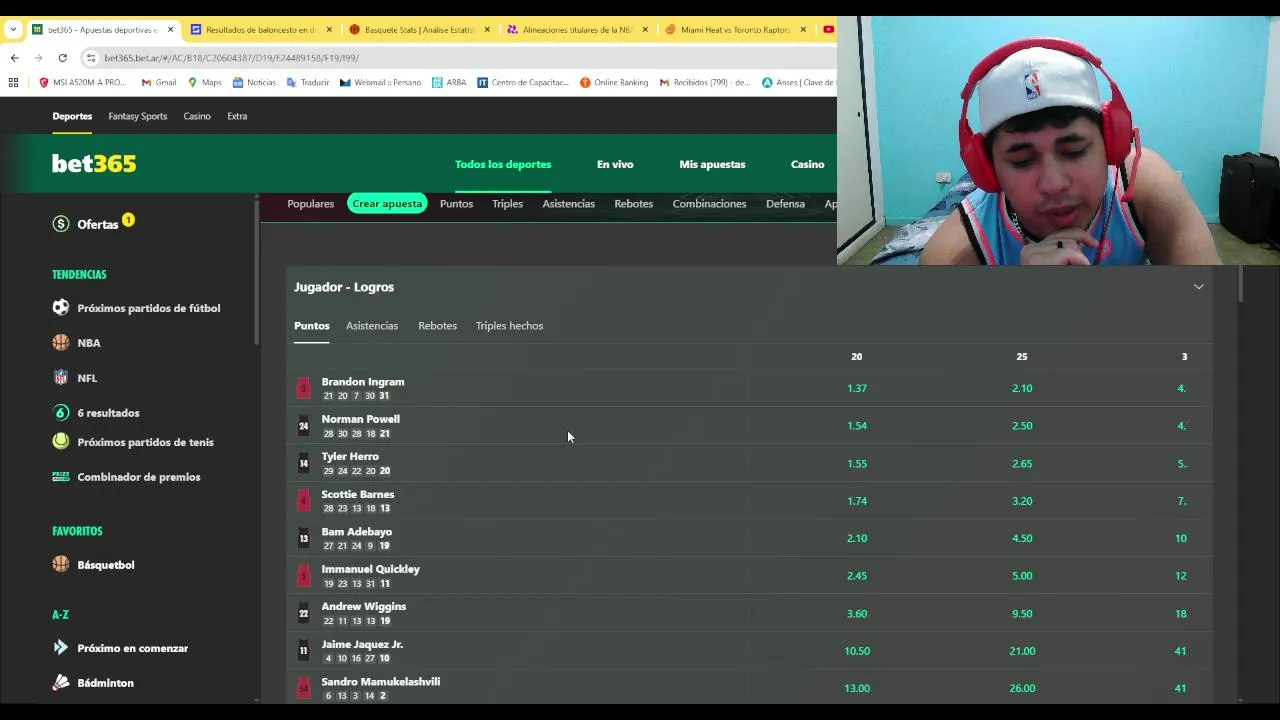Open Triples market filter in top bar

[507, 204]
